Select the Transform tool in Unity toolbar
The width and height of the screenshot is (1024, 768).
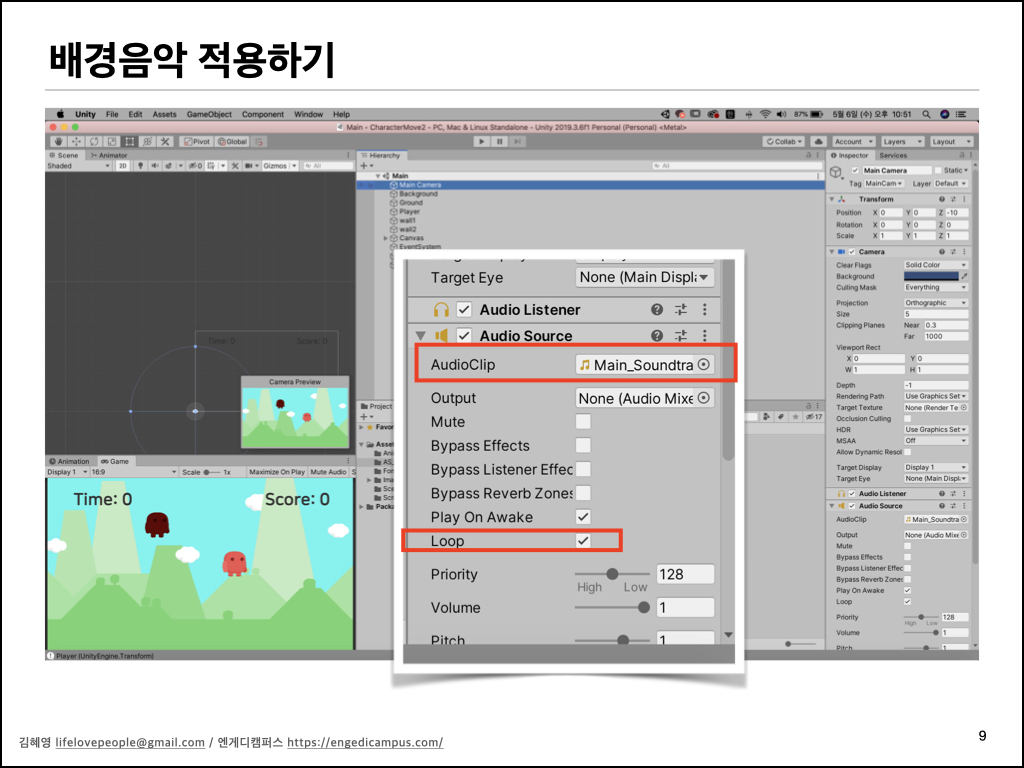coord(148,142)
